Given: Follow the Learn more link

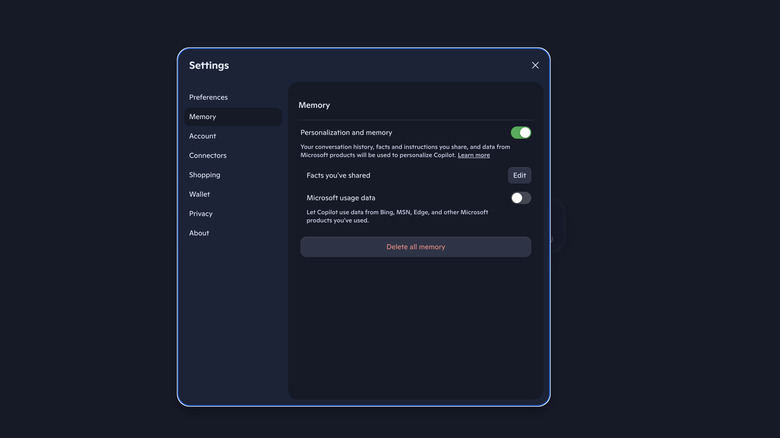Looking at the screenshot, I should [474, 155].
